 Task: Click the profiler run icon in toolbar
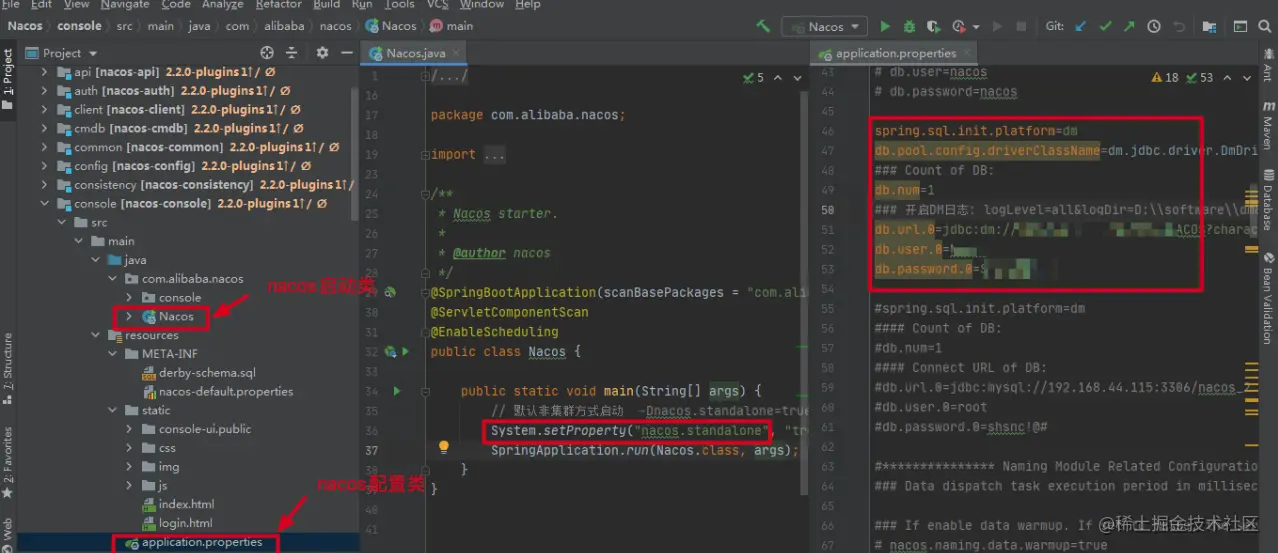pos(959,26)
